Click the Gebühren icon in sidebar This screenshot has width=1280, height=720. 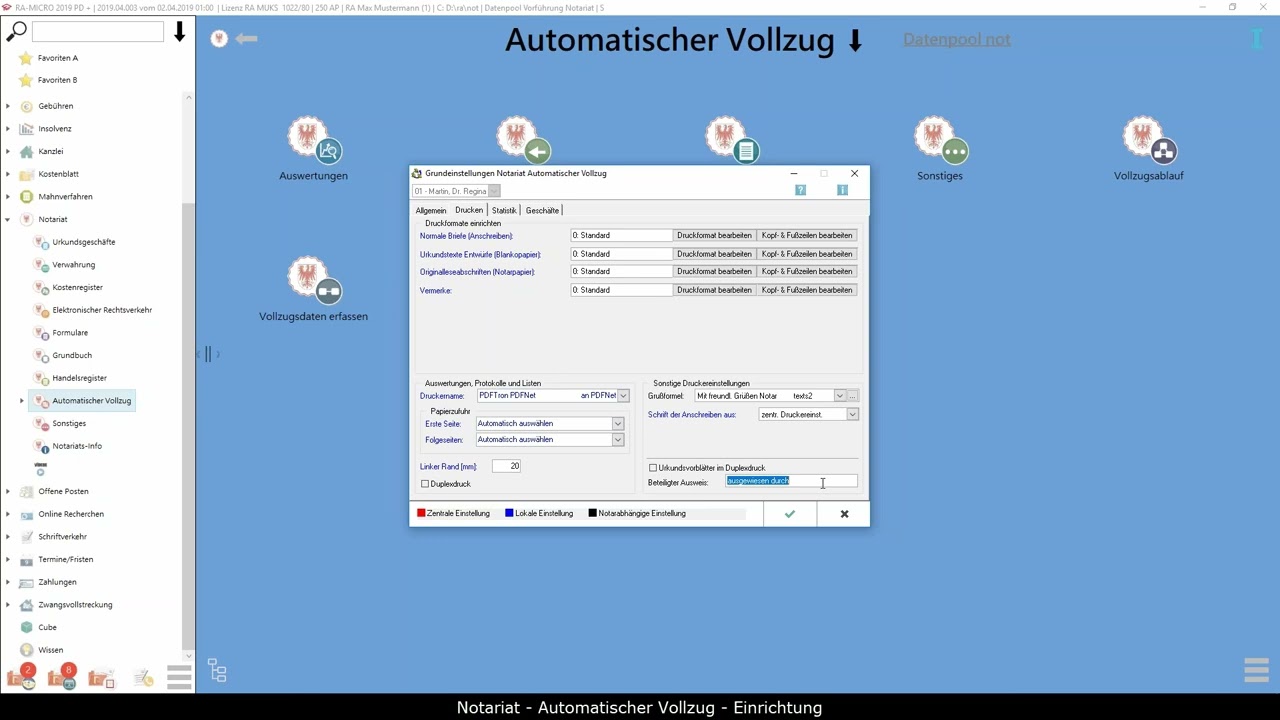click(27, 106)
